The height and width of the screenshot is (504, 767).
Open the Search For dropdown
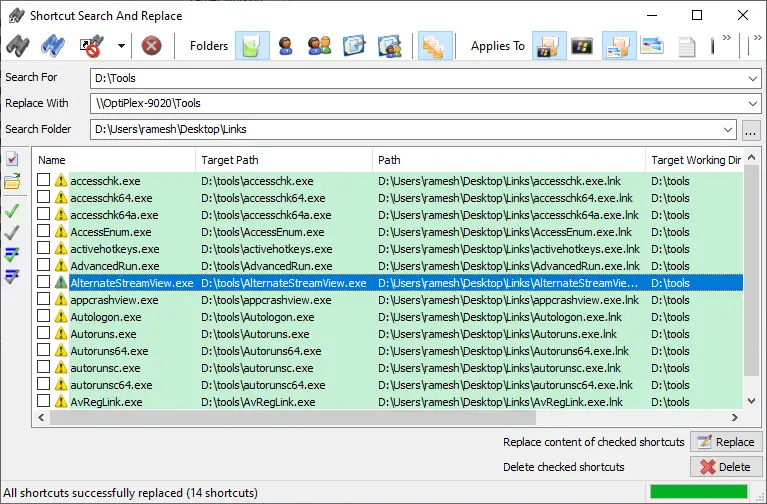[752, 78]
